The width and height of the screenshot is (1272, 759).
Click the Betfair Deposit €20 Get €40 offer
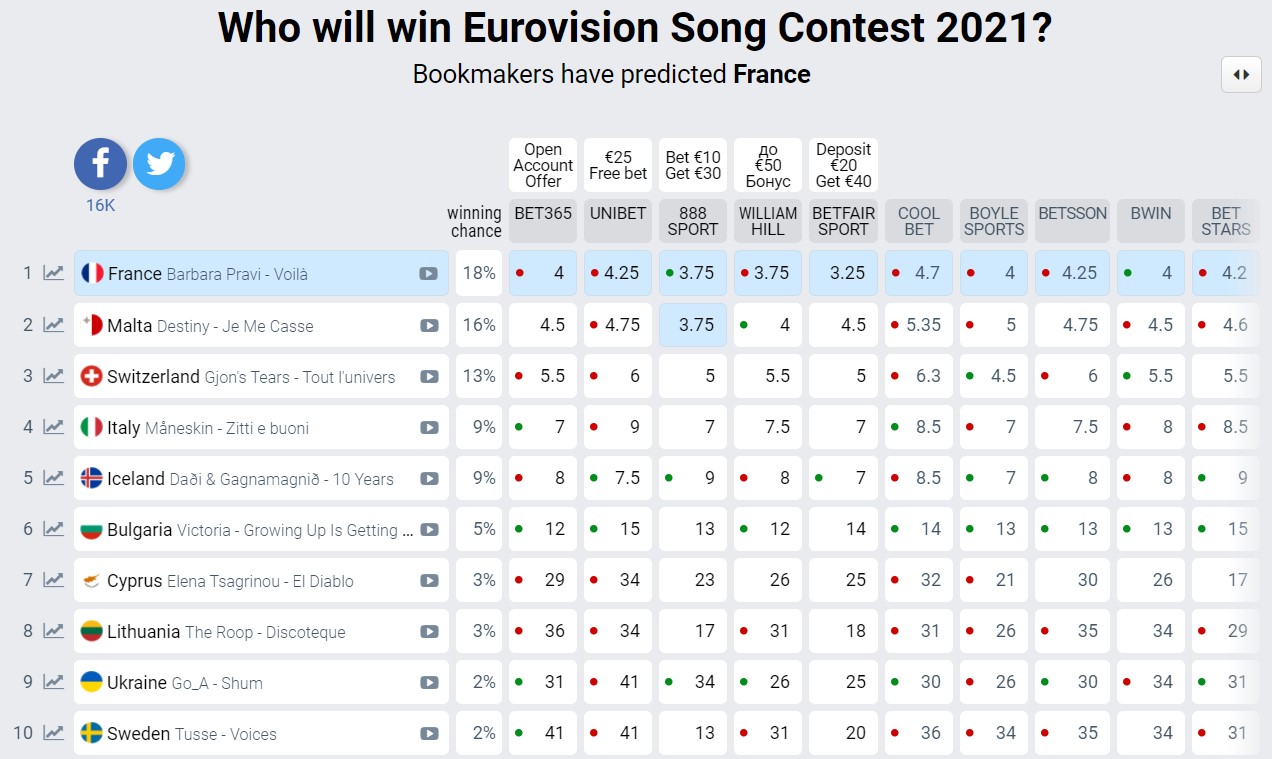[843, 165]
